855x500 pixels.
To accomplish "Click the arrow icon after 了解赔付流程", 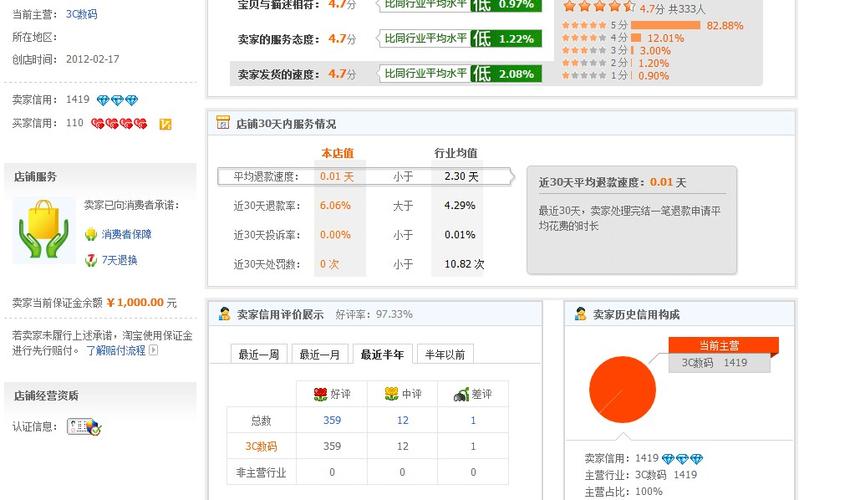I will point(154,350).
